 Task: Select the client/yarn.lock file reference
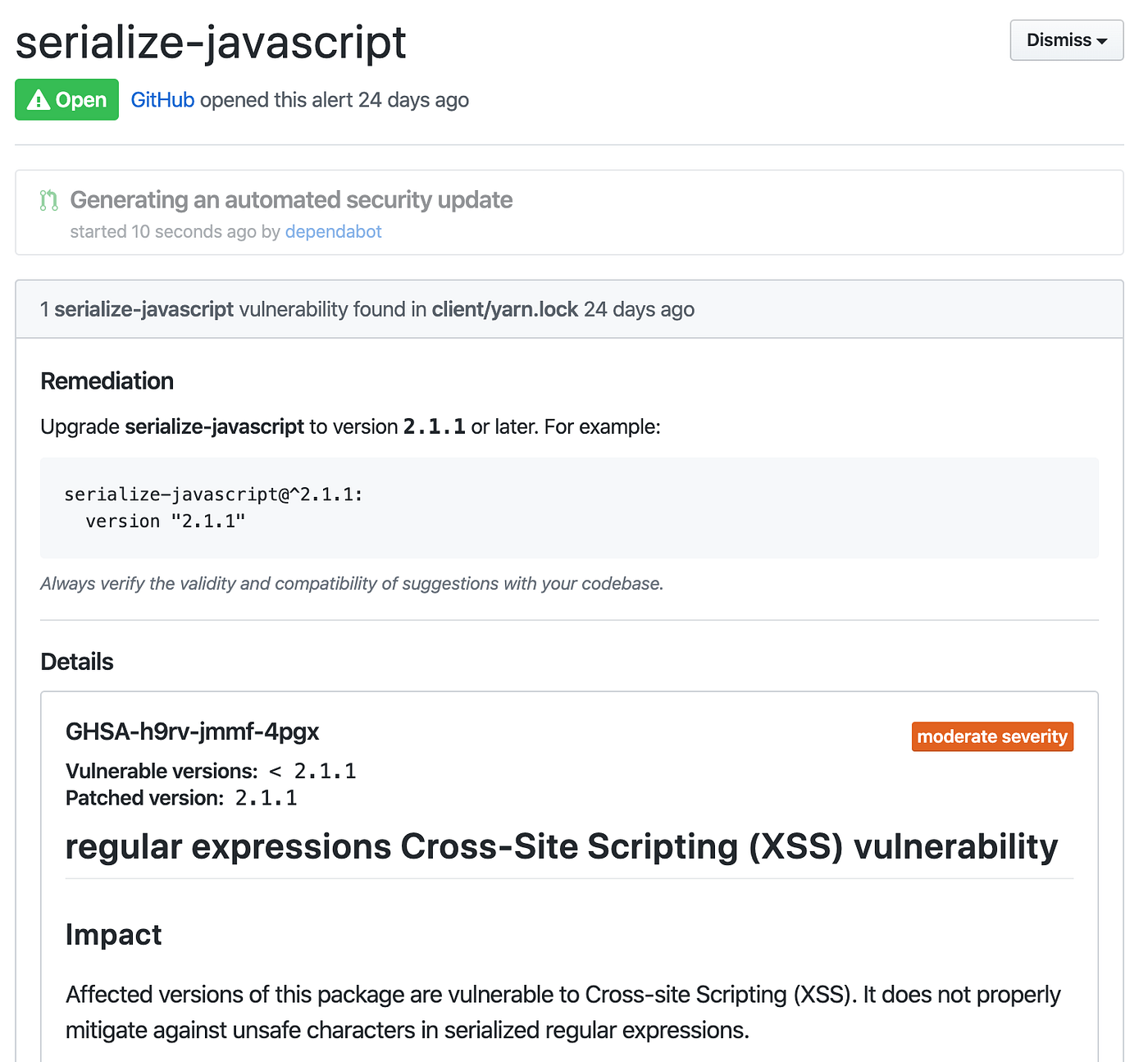(x=504, y=309)
